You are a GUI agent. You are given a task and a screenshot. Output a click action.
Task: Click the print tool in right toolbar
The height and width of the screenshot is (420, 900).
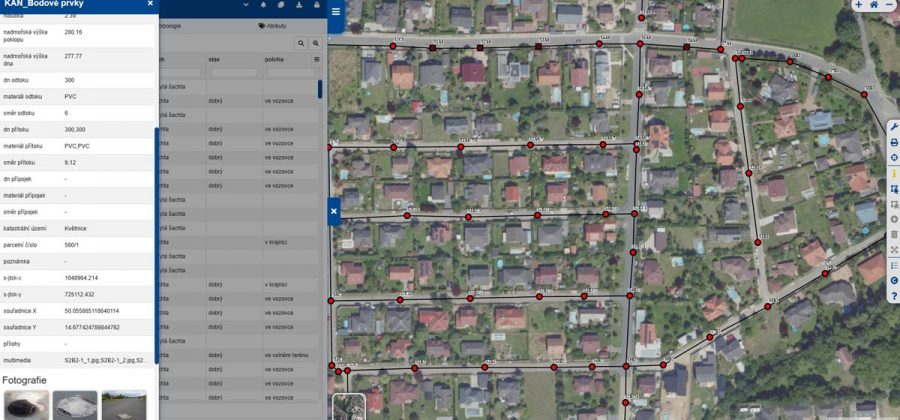[893, 143]
